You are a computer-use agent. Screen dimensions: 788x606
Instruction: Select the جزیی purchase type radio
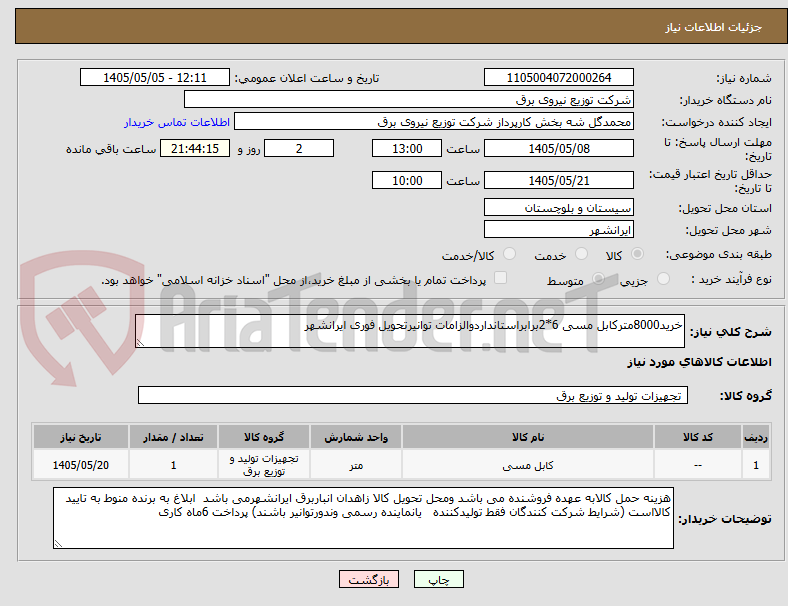(663, 278)
